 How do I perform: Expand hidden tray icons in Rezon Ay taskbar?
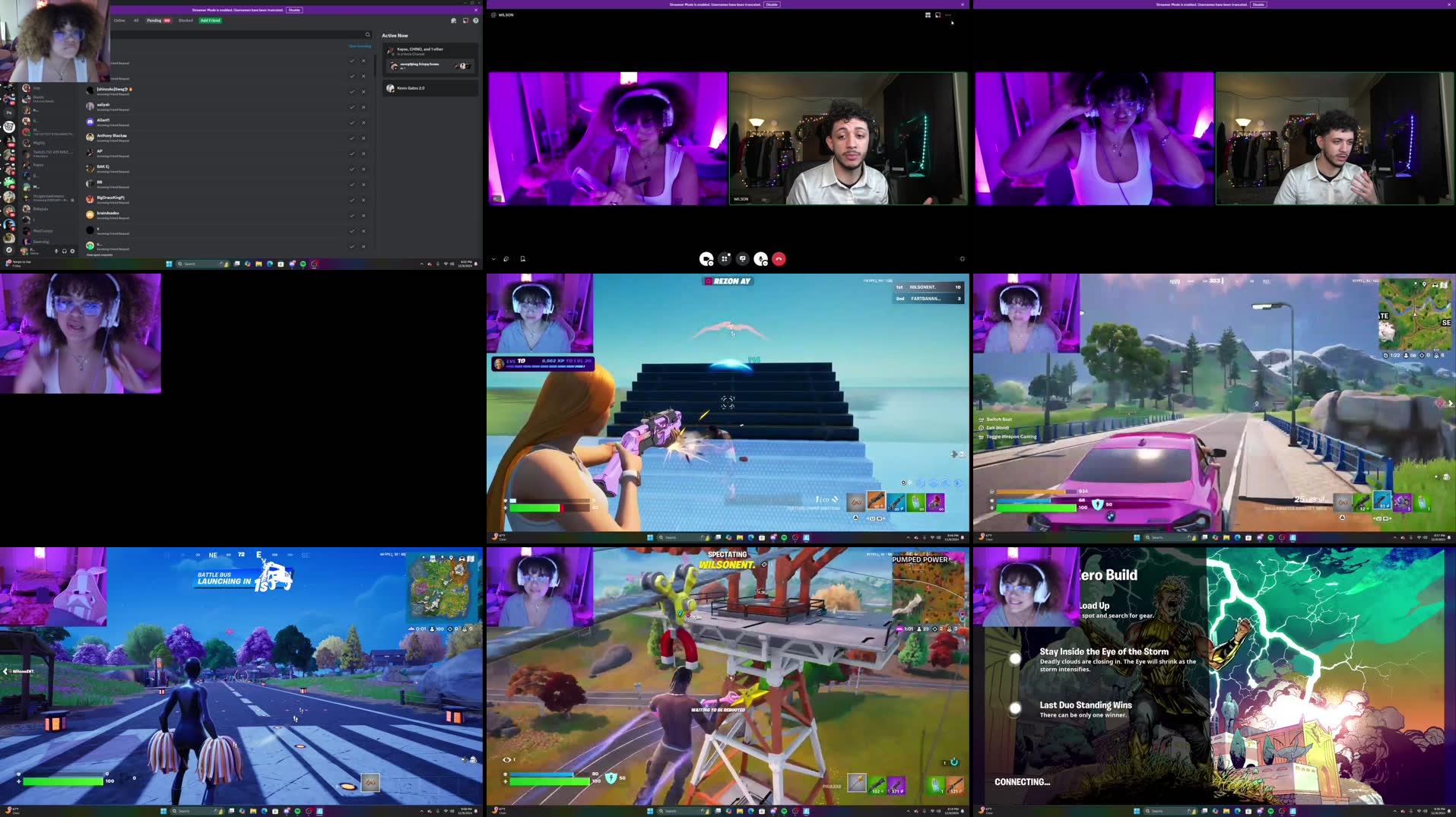pos(908,537)
